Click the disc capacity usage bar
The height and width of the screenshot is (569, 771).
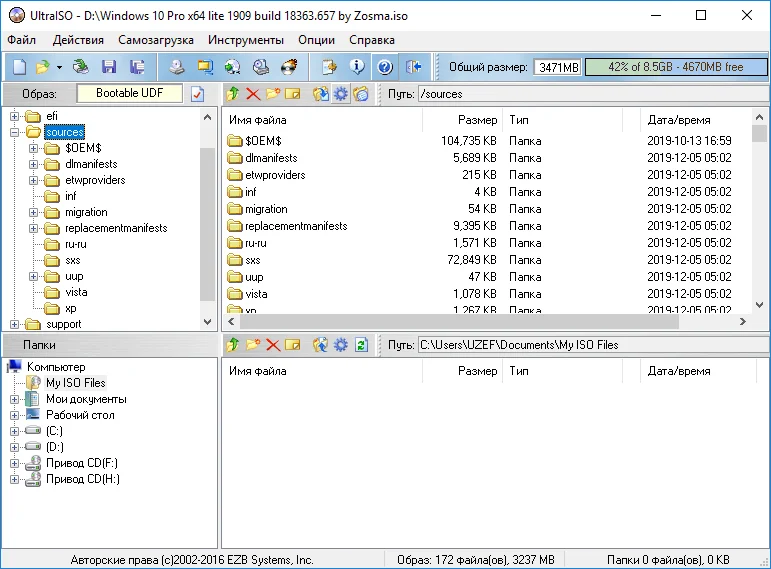[x=673, y=67]
